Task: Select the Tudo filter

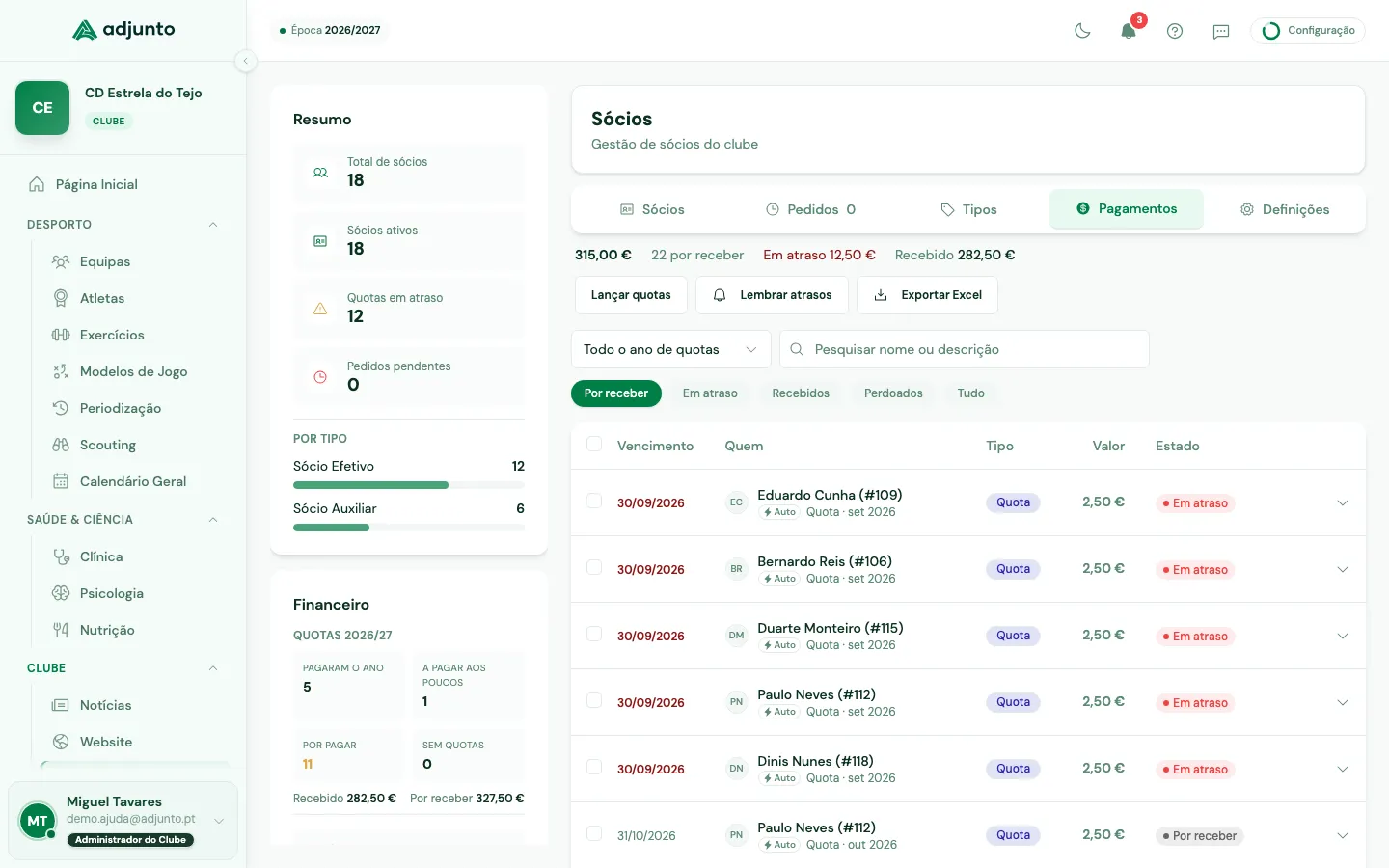Action: pyautogui.click(x=970, y=393)
